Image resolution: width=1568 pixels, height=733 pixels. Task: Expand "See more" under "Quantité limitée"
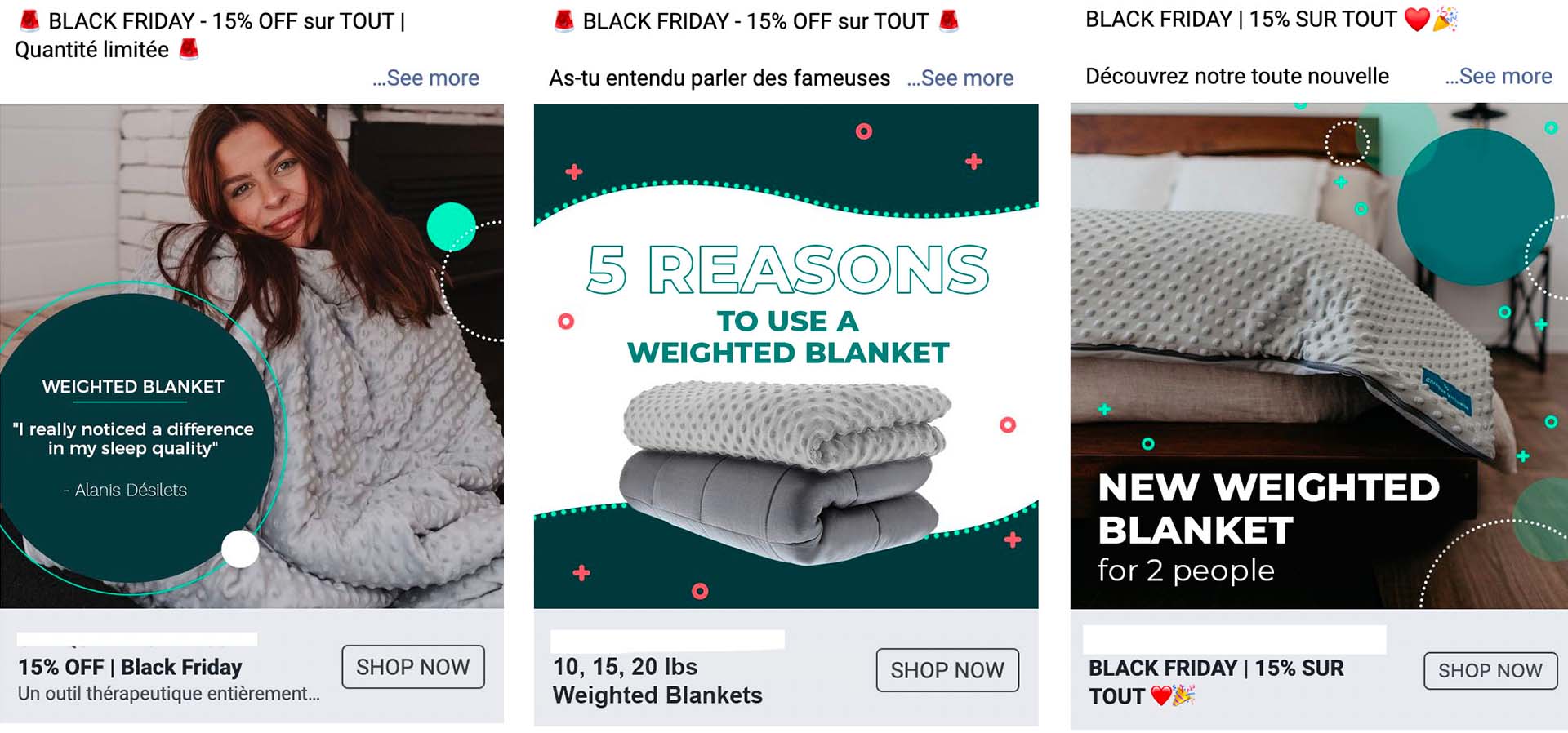click(425, 78)
